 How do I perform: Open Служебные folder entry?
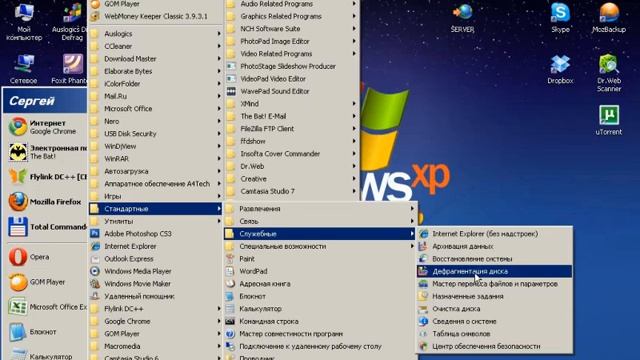320,233
